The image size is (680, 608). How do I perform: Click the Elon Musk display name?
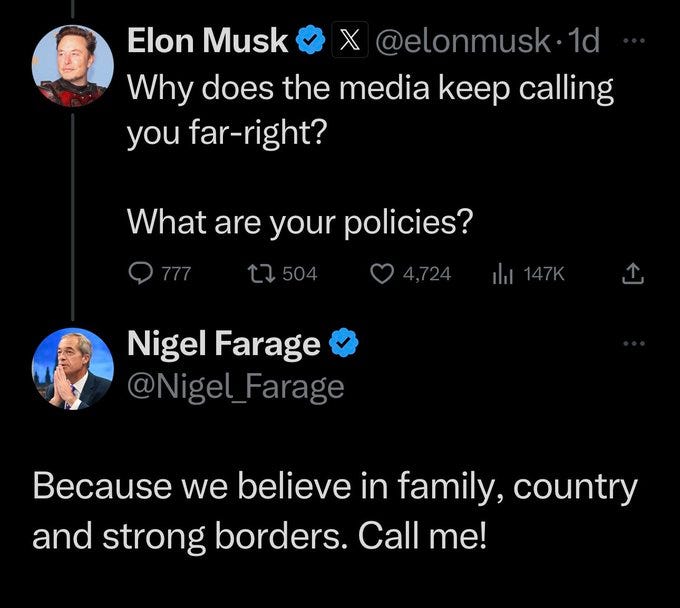click(208, 41)
